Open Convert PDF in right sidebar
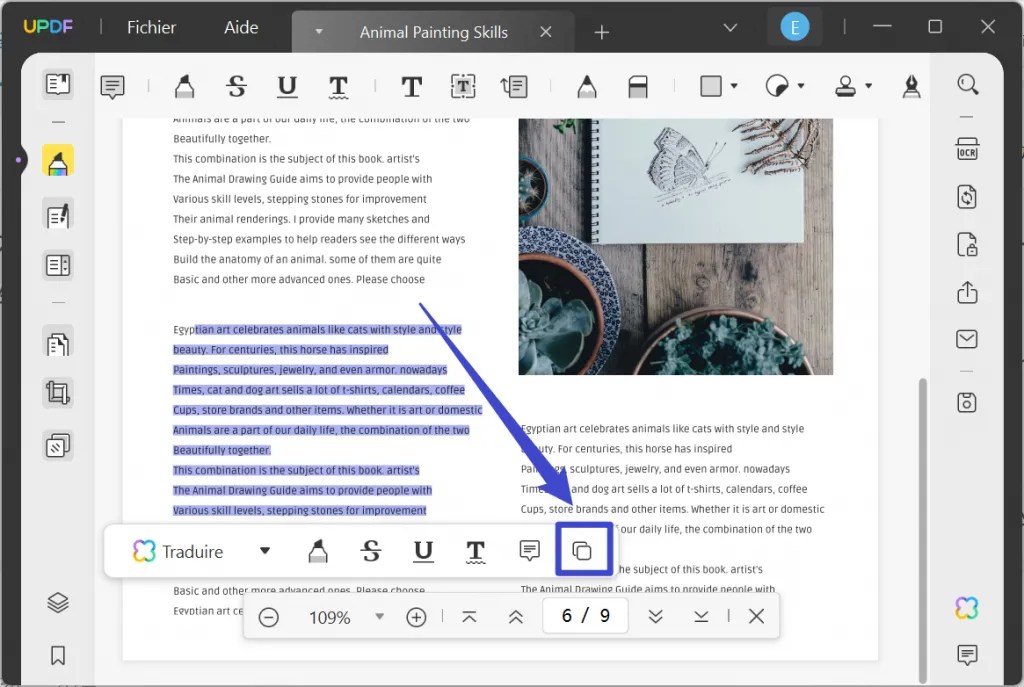This screenshot has height=687, width=1024. [967, 197]
